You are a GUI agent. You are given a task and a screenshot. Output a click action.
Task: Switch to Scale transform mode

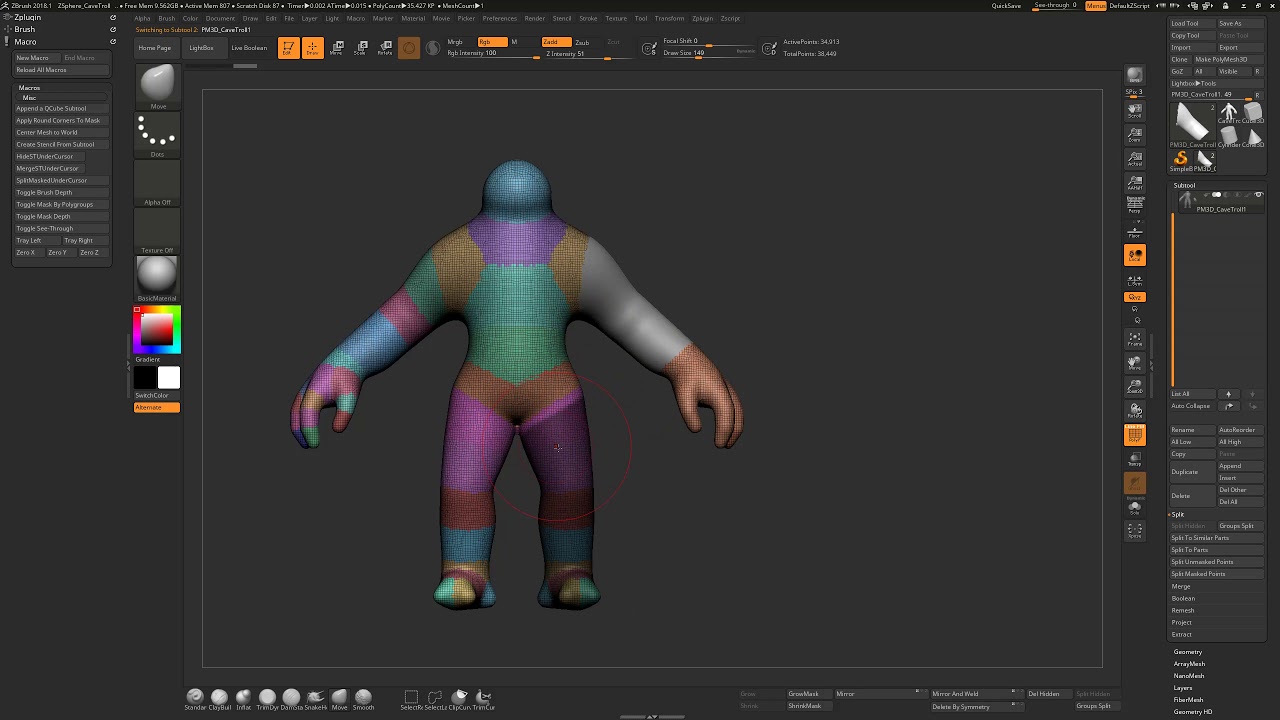[361, 48]
